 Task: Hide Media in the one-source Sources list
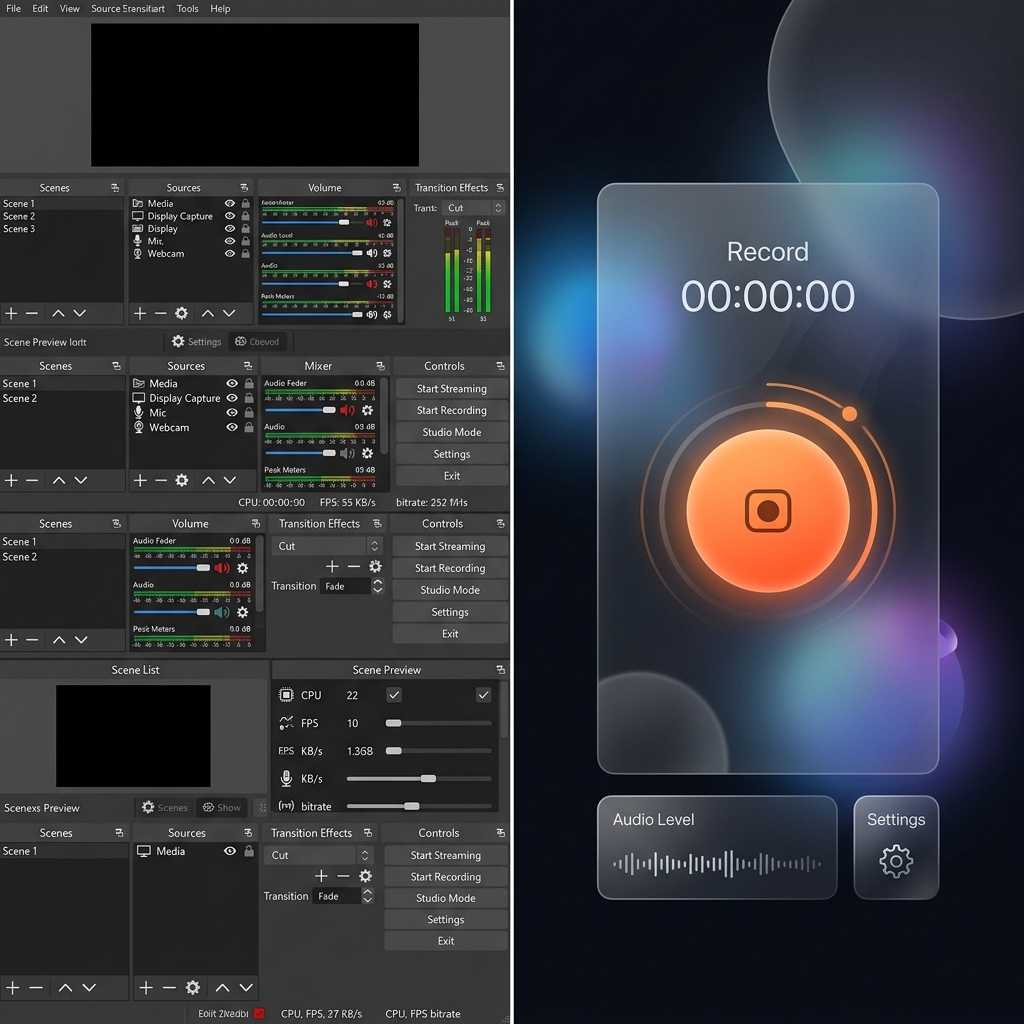point(230,851)
